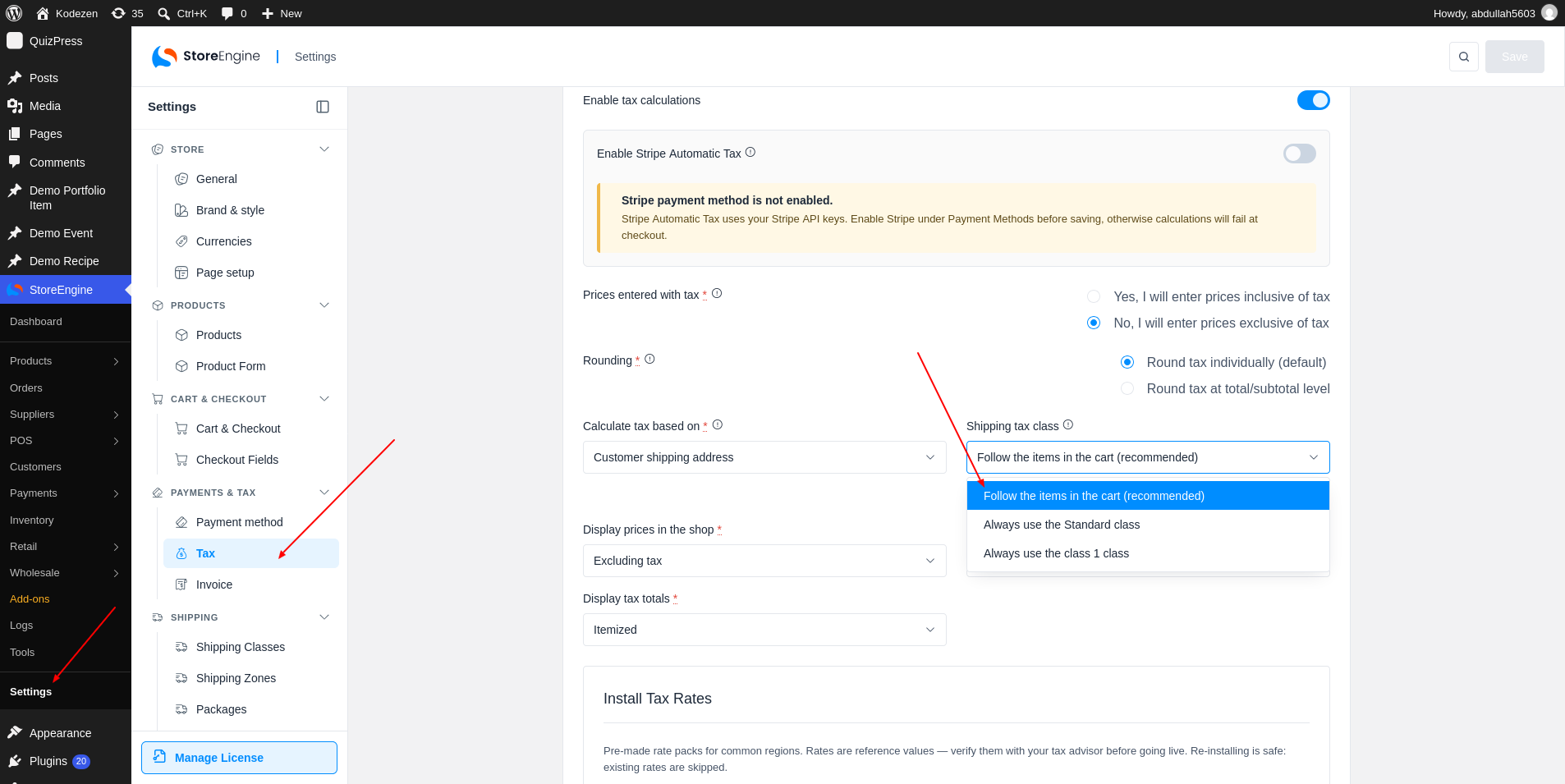Viewport: 1565px width, 784px height.
Task: Disable the Enable tax calculations toggle
Action: click(1314, 100)
